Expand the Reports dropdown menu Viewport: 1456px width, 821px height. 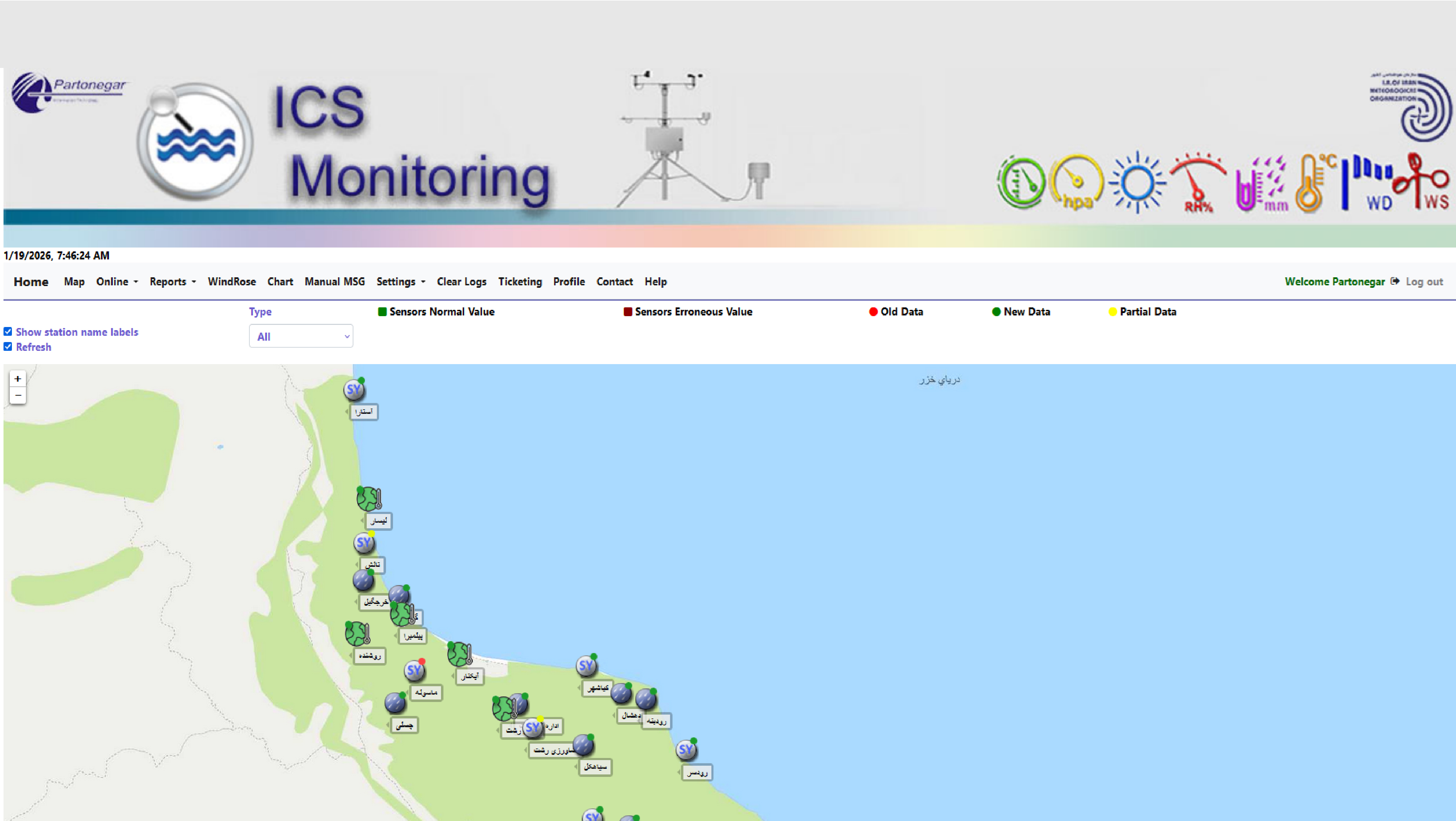coord(172,281)
